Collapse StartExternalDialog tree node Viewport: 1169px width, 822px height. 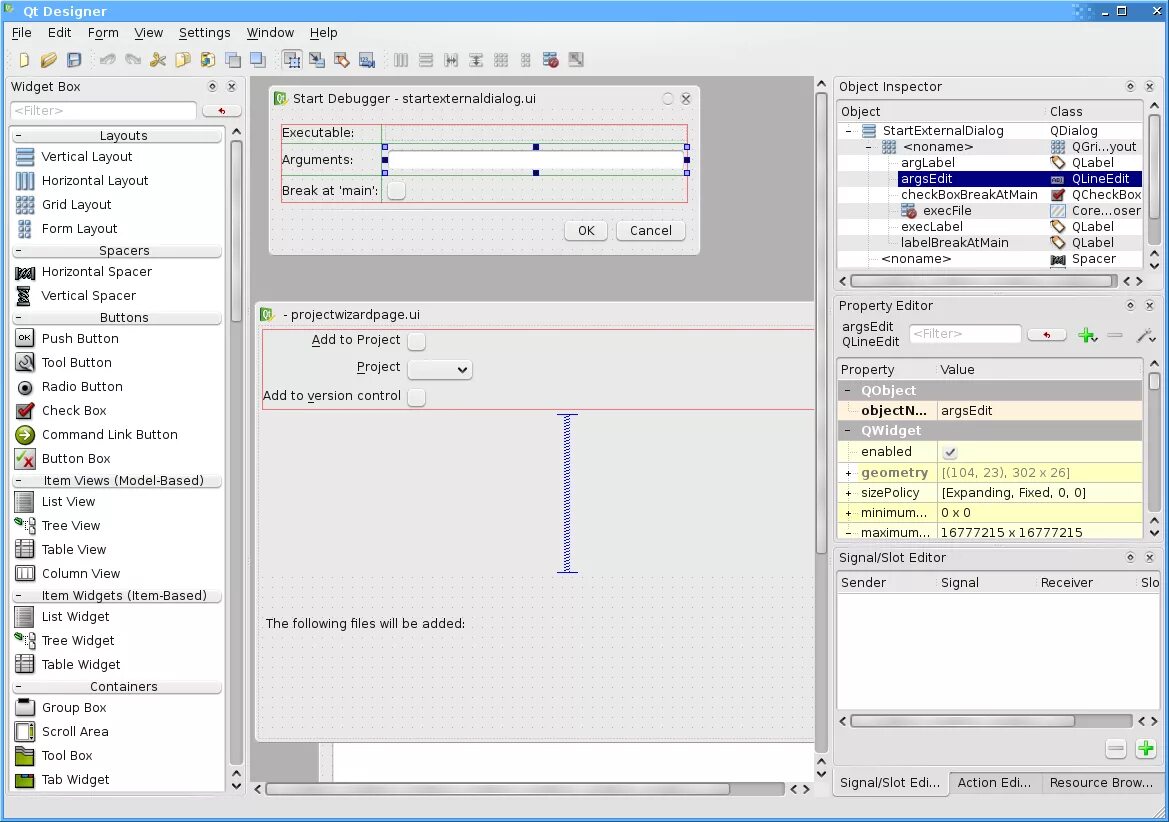(848, 131)
